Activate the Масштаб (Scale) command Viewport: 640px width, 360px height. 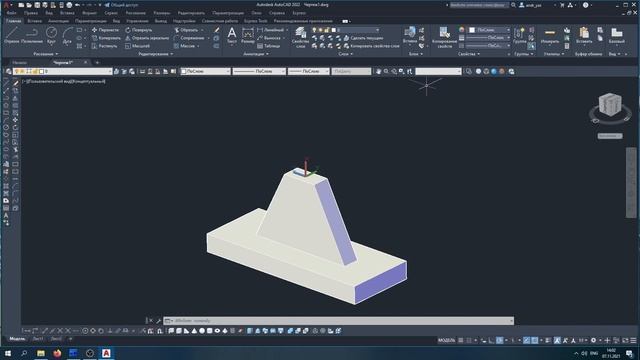click(137, 46)
